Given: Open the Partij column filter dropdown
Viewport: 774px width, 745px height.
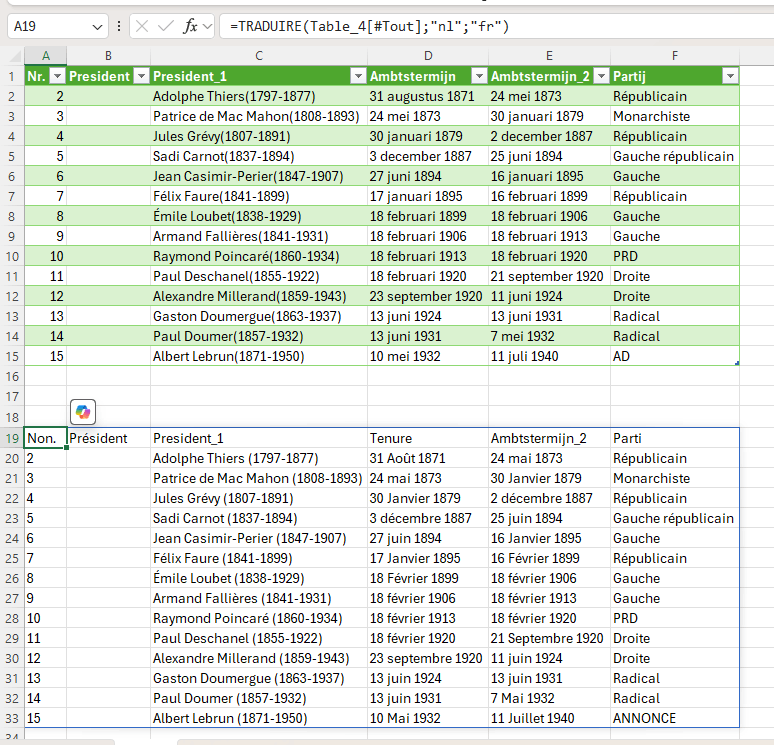Looking at the screenshot, I should pos(730,76).
